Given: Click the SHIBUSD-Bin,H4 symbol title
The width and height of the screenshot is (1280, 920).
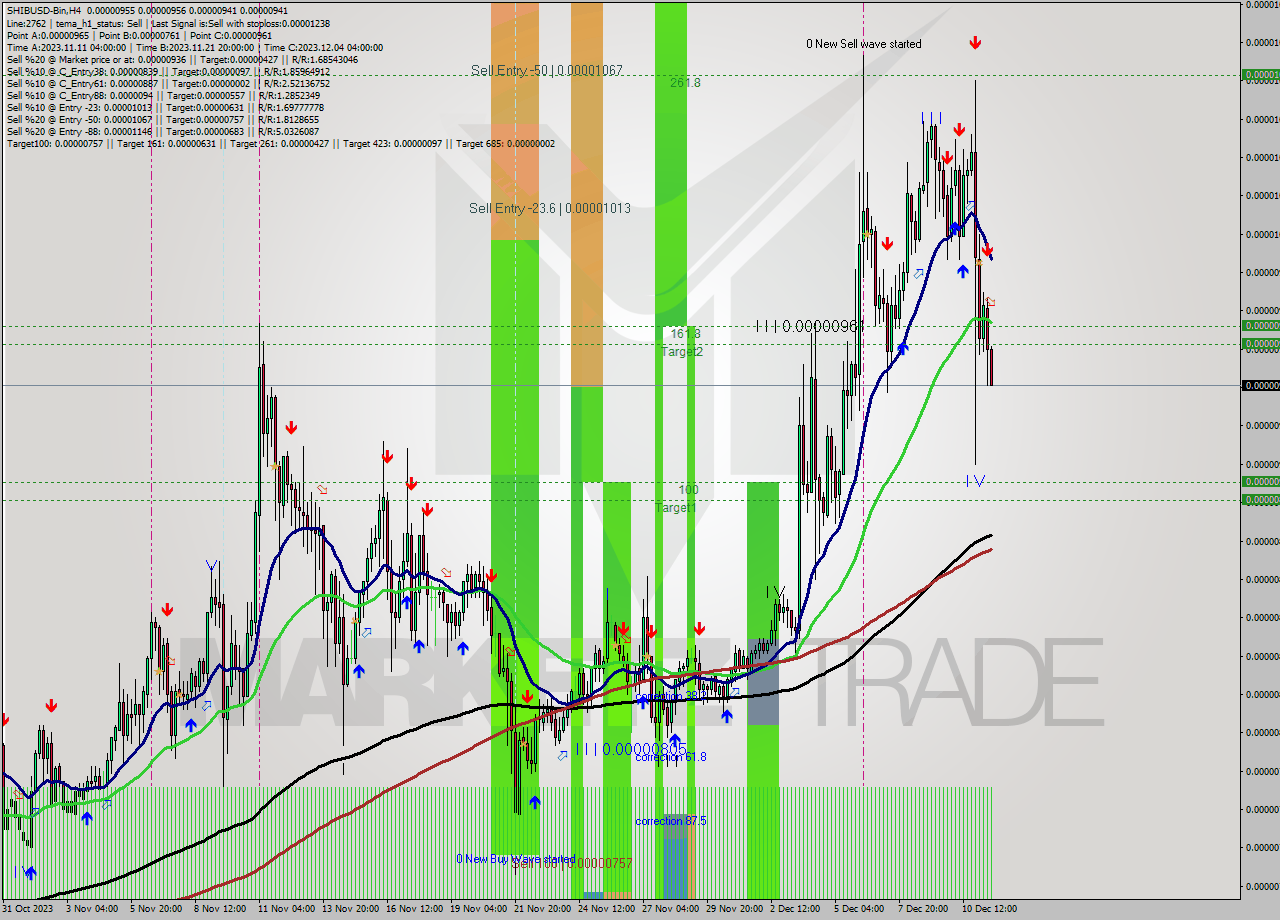Looking at the screenshot, I should pyautogui.click(x=42, y=11).
